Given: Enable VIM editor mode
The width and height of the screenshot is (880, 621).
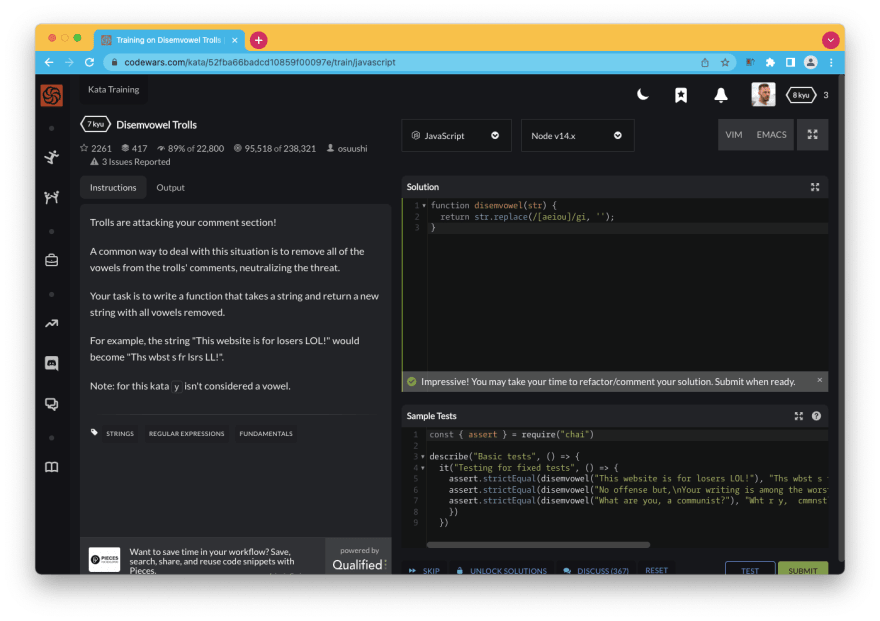Looking at the screenshot, I should point(734,135).
